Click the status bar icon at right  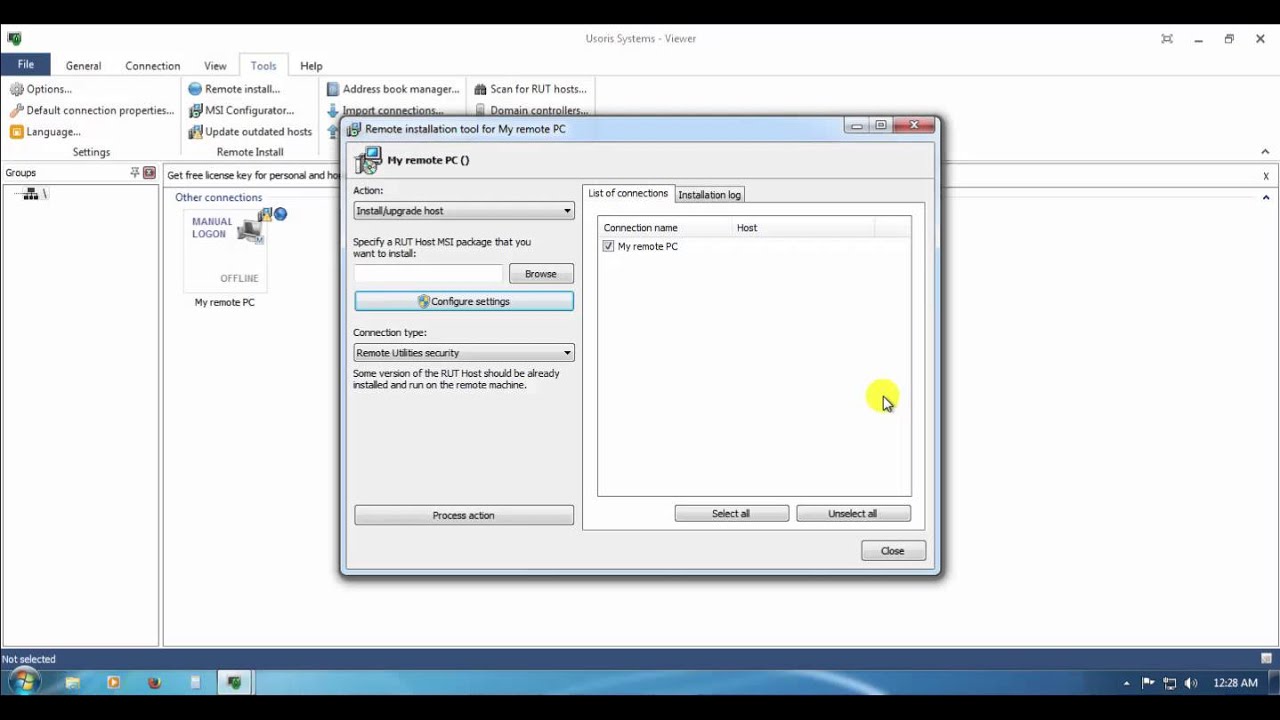1266,659
